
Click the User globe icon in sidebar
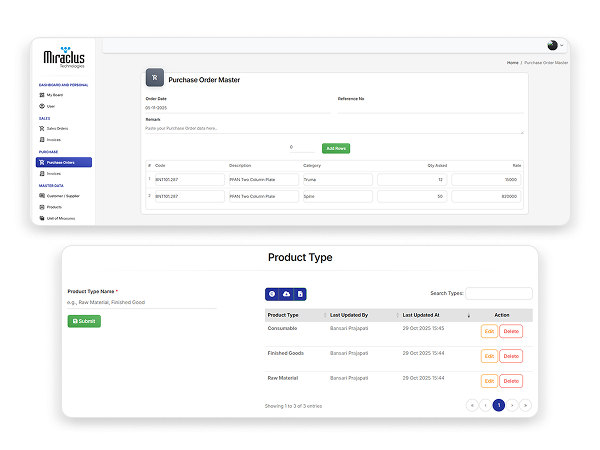[42, 106]
